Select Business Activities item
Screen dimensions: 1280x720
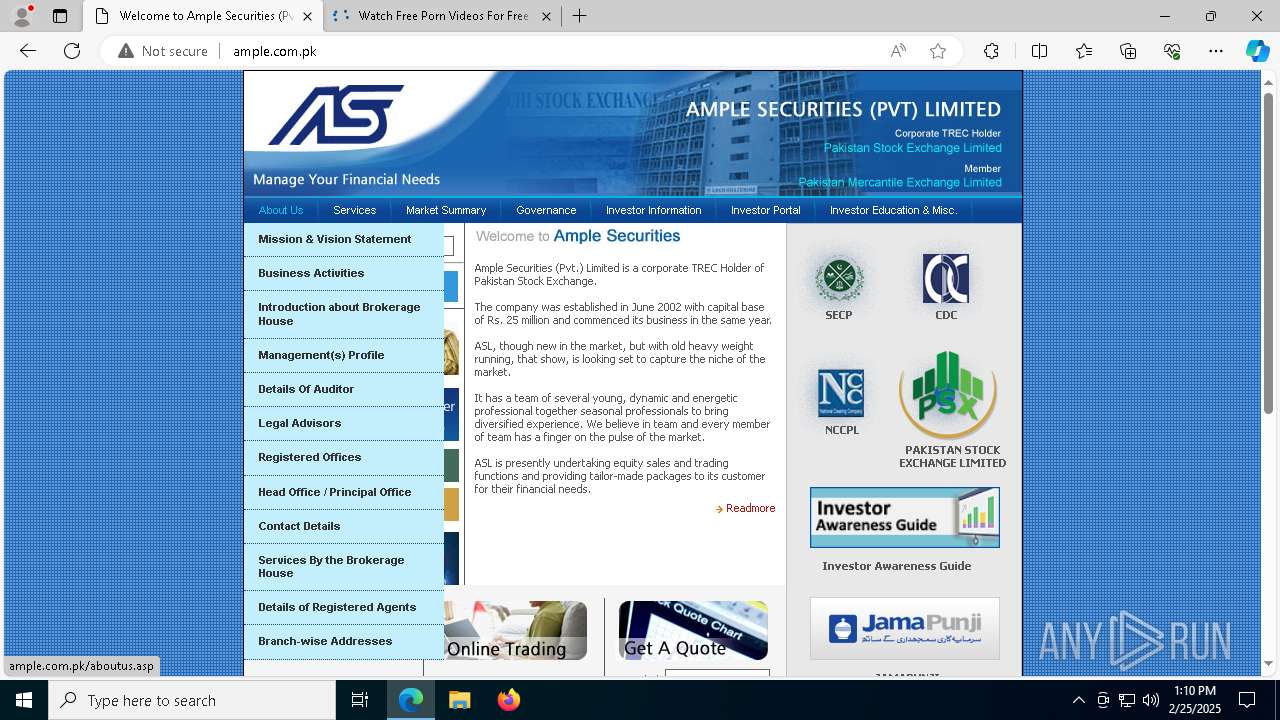tap(344, 274)
